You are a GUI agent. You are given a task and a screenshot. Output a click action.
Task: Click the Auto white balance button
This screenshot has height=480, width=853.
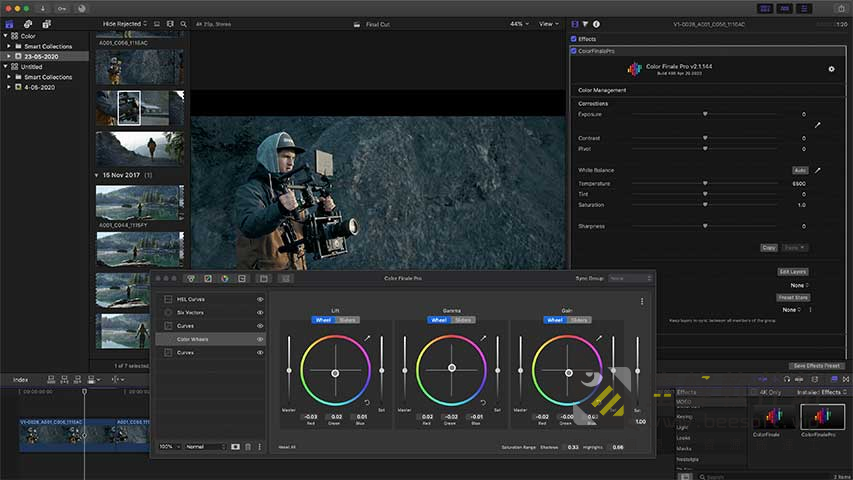800,170
